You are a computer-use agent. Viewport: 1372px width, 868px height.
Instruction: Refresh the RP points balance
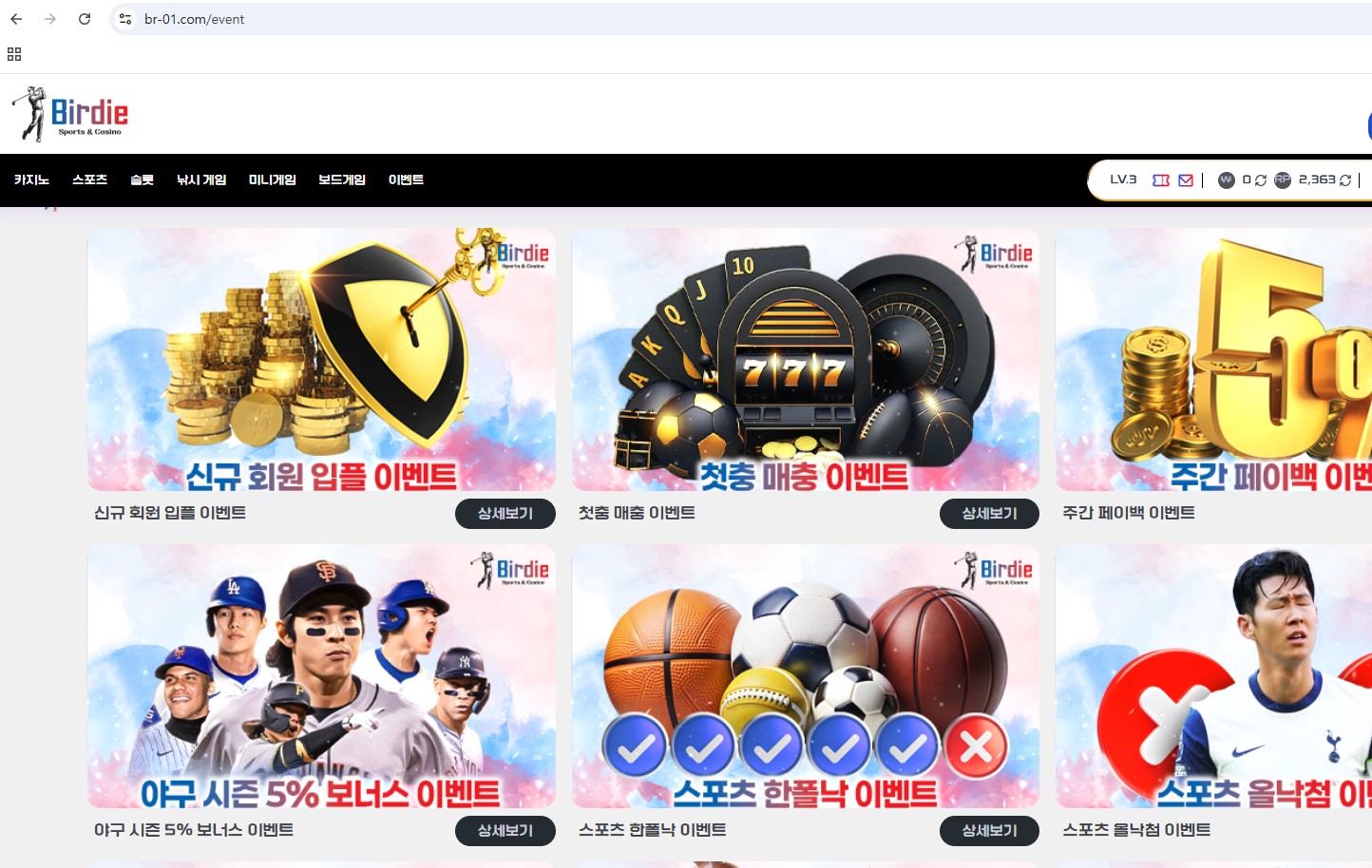click(1345, 180)
